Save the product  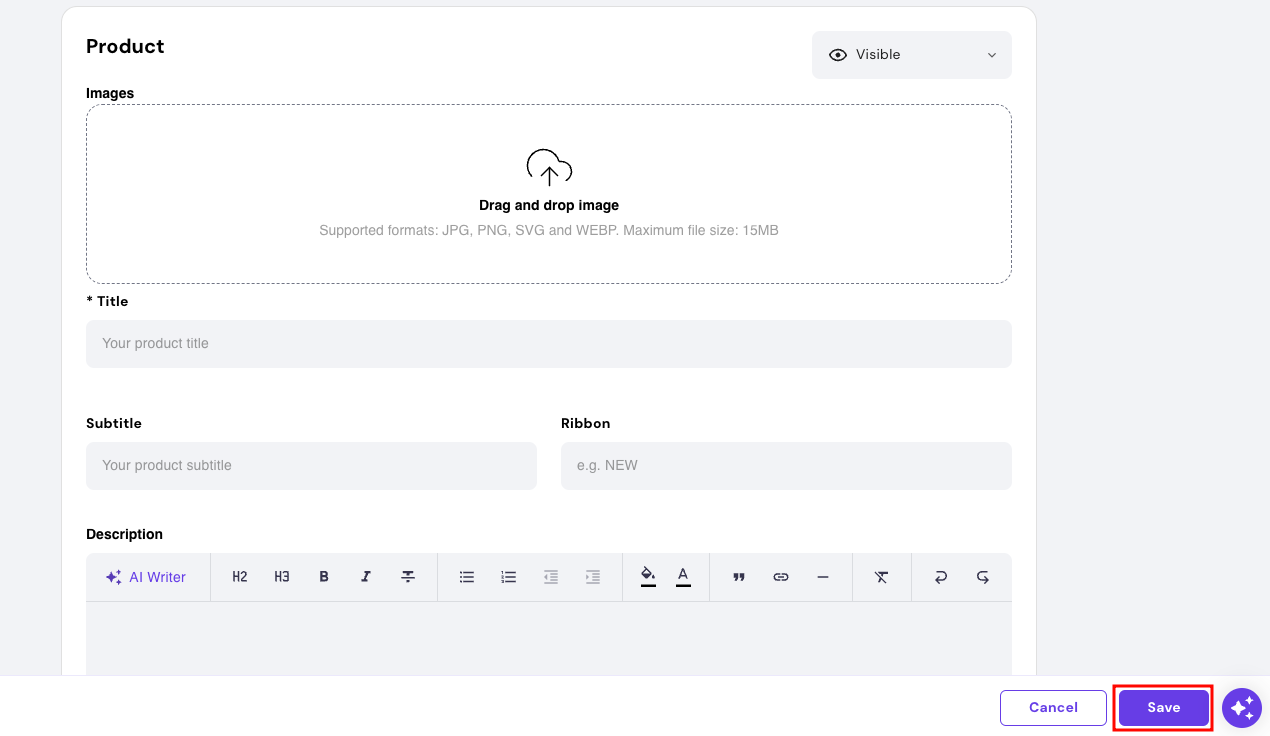pyautogui.click(x=1163, y=707)
